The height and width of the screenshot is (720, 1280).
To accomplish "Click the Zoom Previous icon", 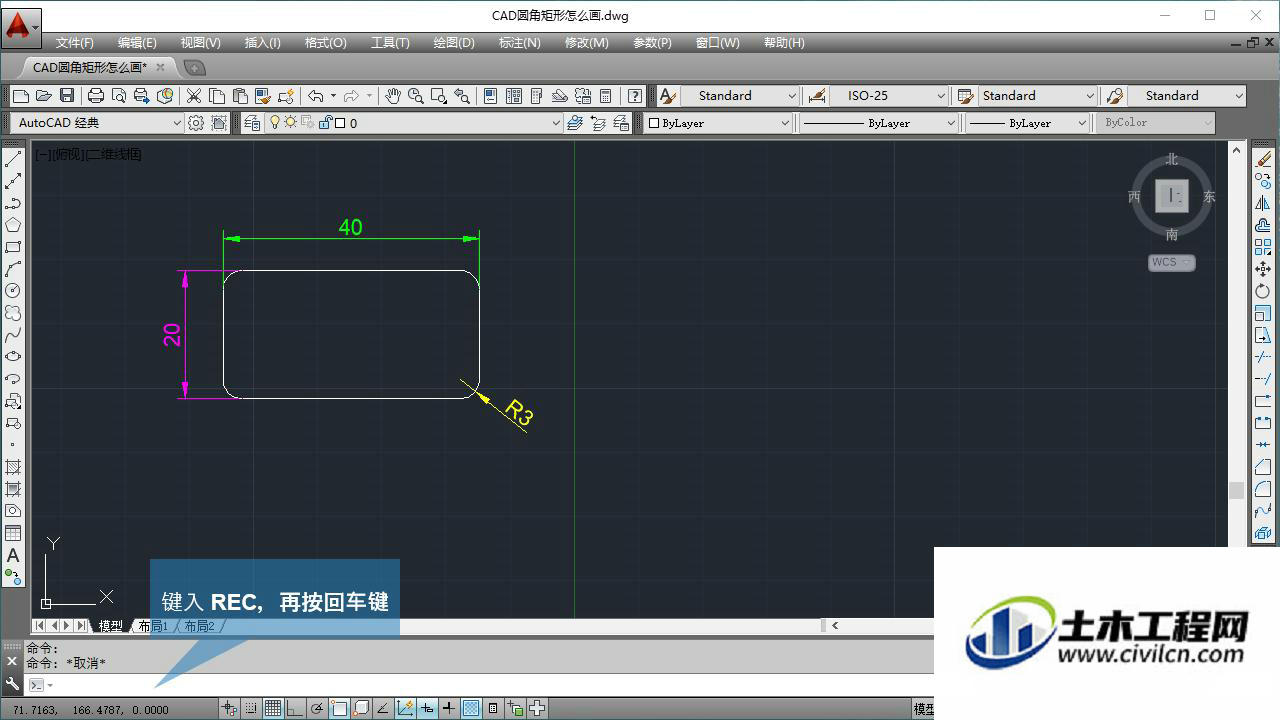I will (x=462, y=96).
